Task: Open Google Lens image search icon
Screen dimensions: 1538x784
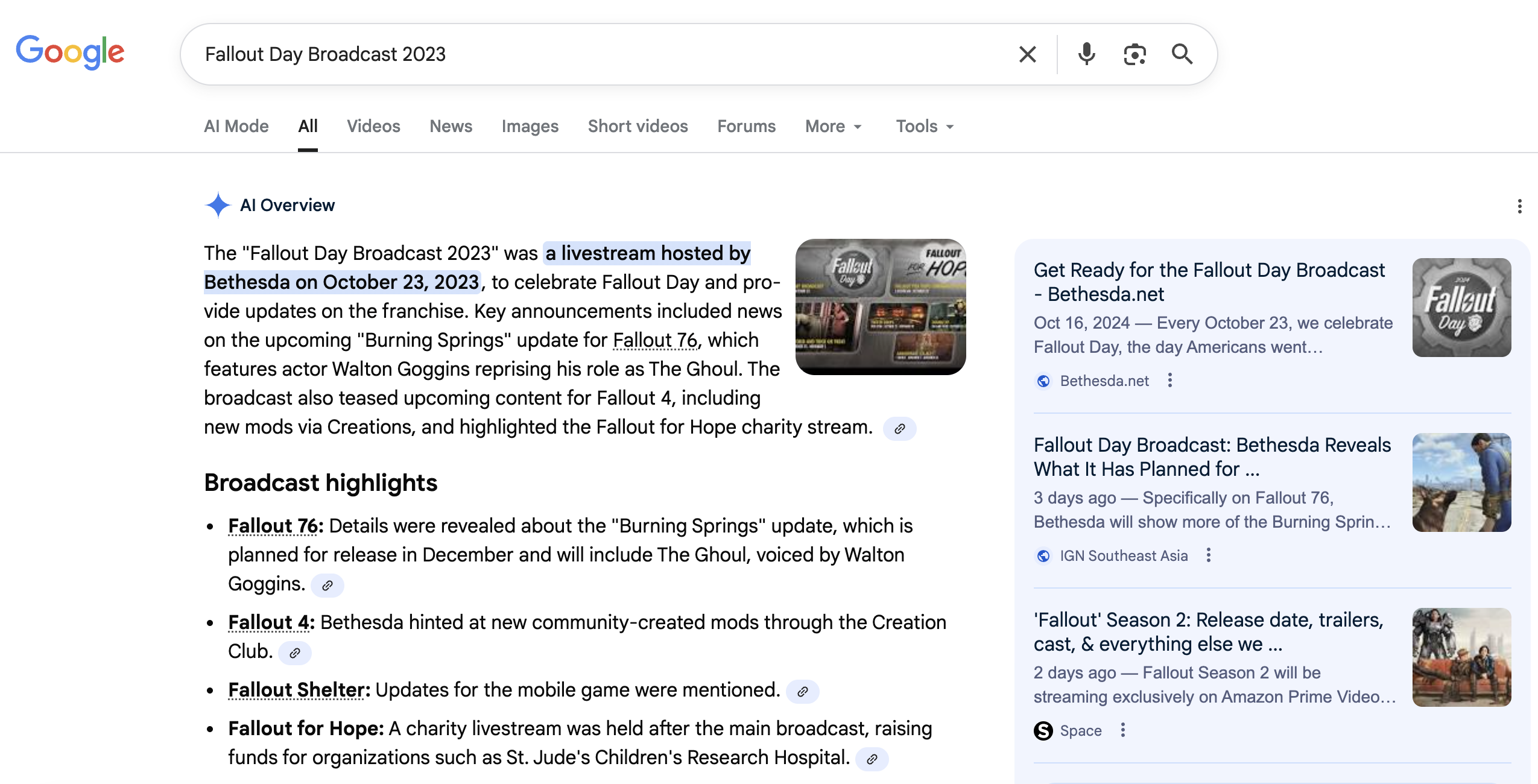Action: [x=1135, y=54]
